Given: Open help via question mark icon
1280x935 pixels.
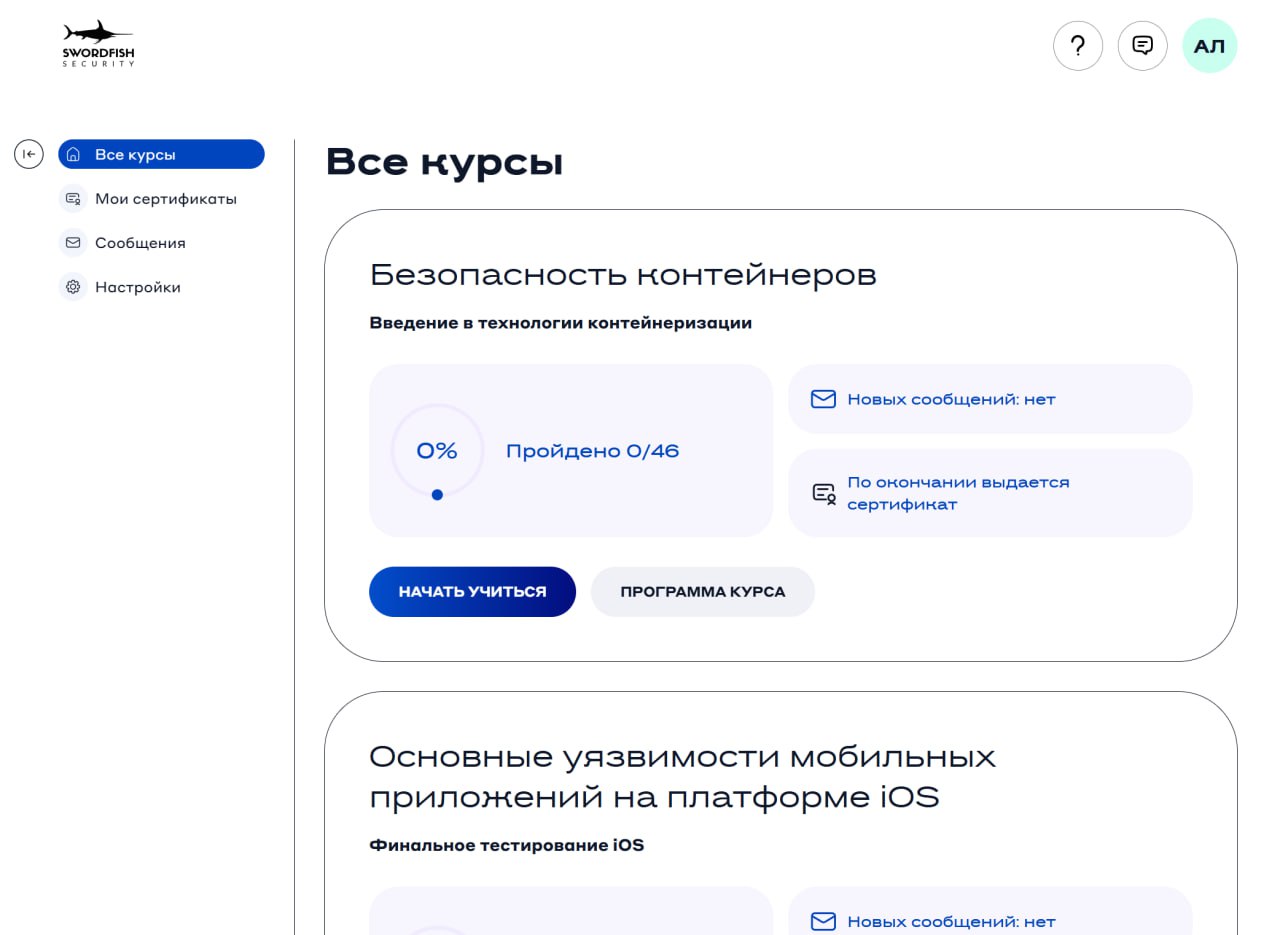Looking at the screenshot, I should coord(1077,46).
